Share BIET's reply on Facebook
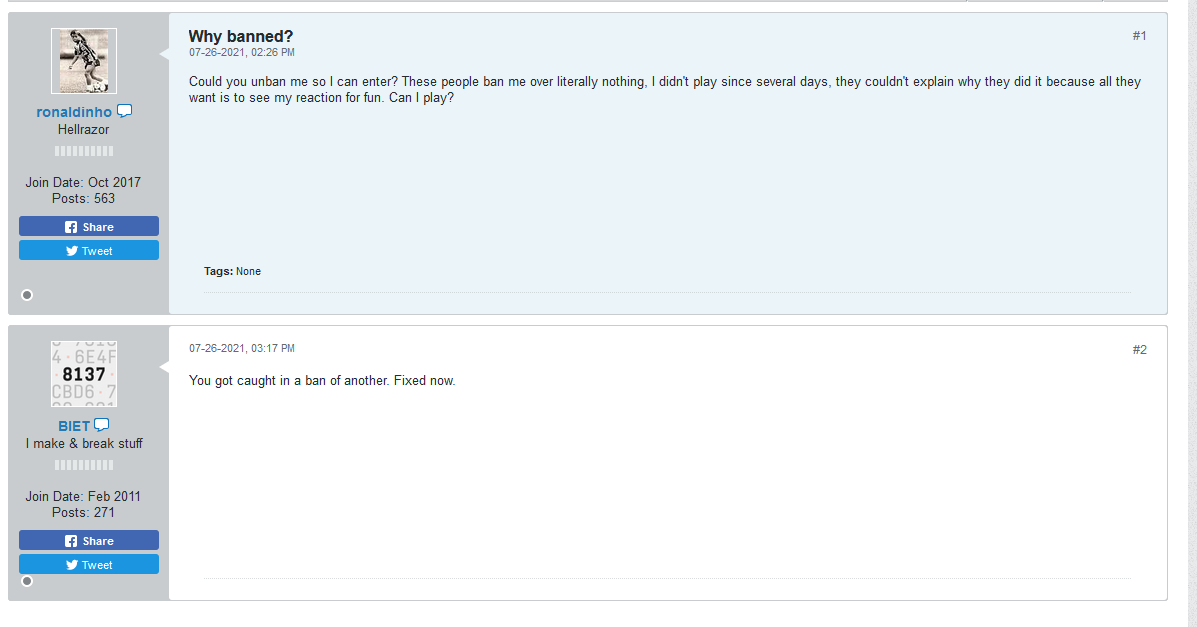 tap(89, 541)
